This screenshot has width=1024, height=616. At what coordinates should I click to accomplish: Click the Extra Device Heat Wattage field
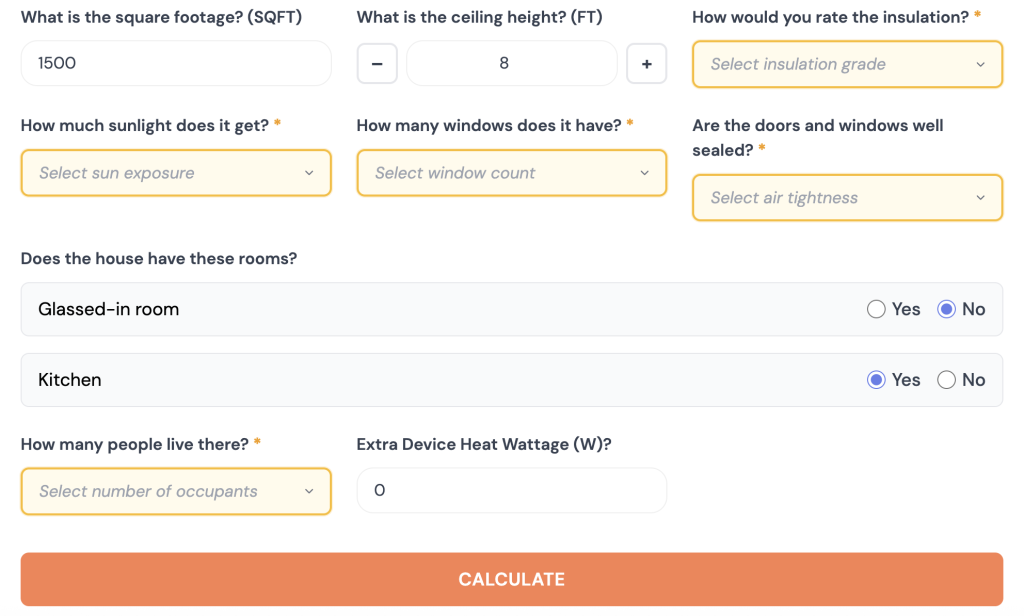tap(511, 491)
